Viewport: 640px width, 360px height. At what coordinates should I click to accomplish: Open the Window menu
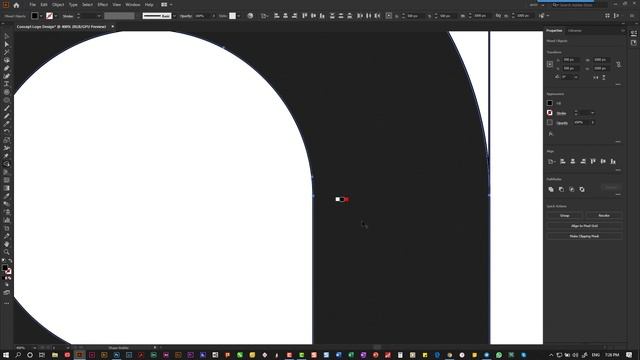coord(133,5)
